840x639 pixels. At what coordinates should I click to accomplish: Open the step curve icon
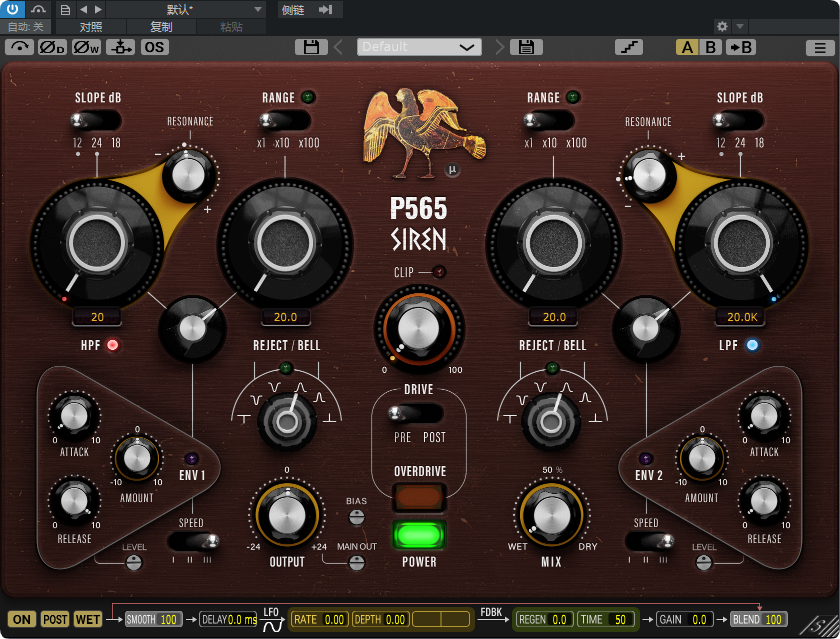(x=629, y=47)
